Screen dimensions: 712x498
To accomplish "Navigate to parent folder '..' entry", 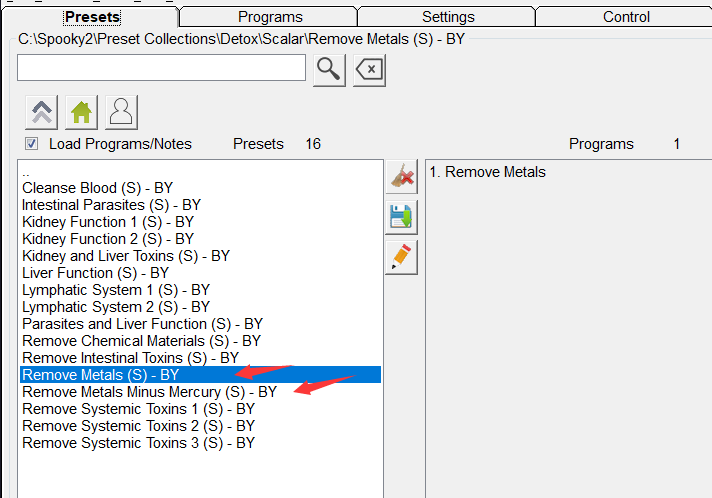I will coord(27,172).
